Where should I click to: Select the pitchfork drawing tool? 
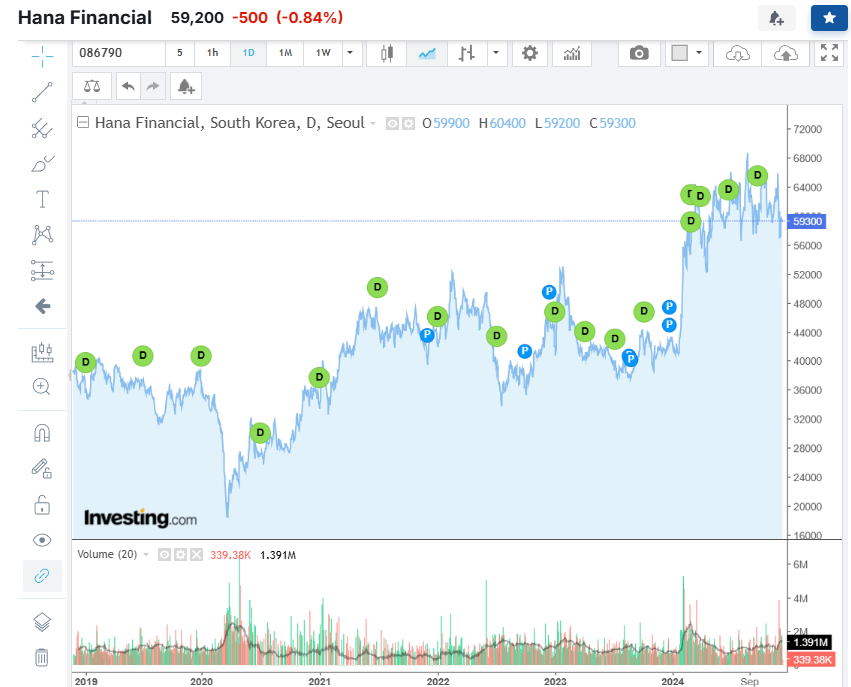[42, 129]
